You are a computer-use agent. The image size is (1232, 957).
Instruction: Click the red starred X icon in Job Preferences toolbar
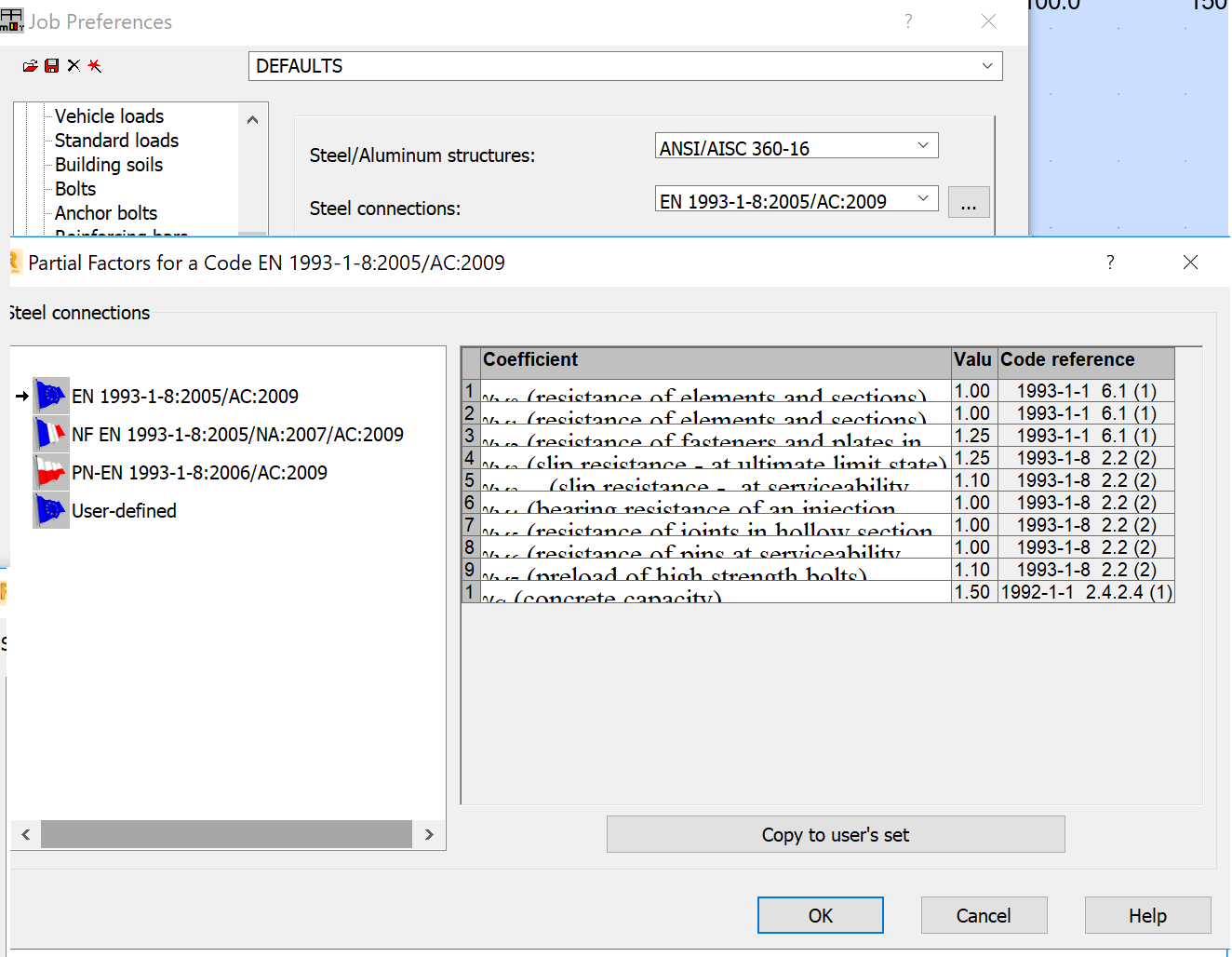pyautogui.click(x=94, y=66)
